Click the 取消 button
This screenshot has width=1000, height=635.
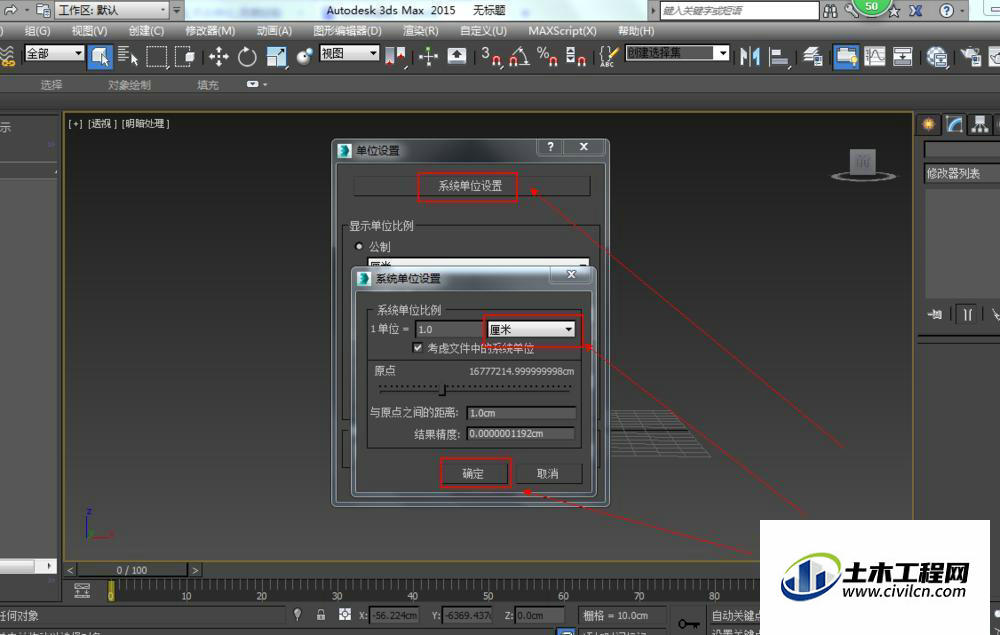click(x=547, y=473)
